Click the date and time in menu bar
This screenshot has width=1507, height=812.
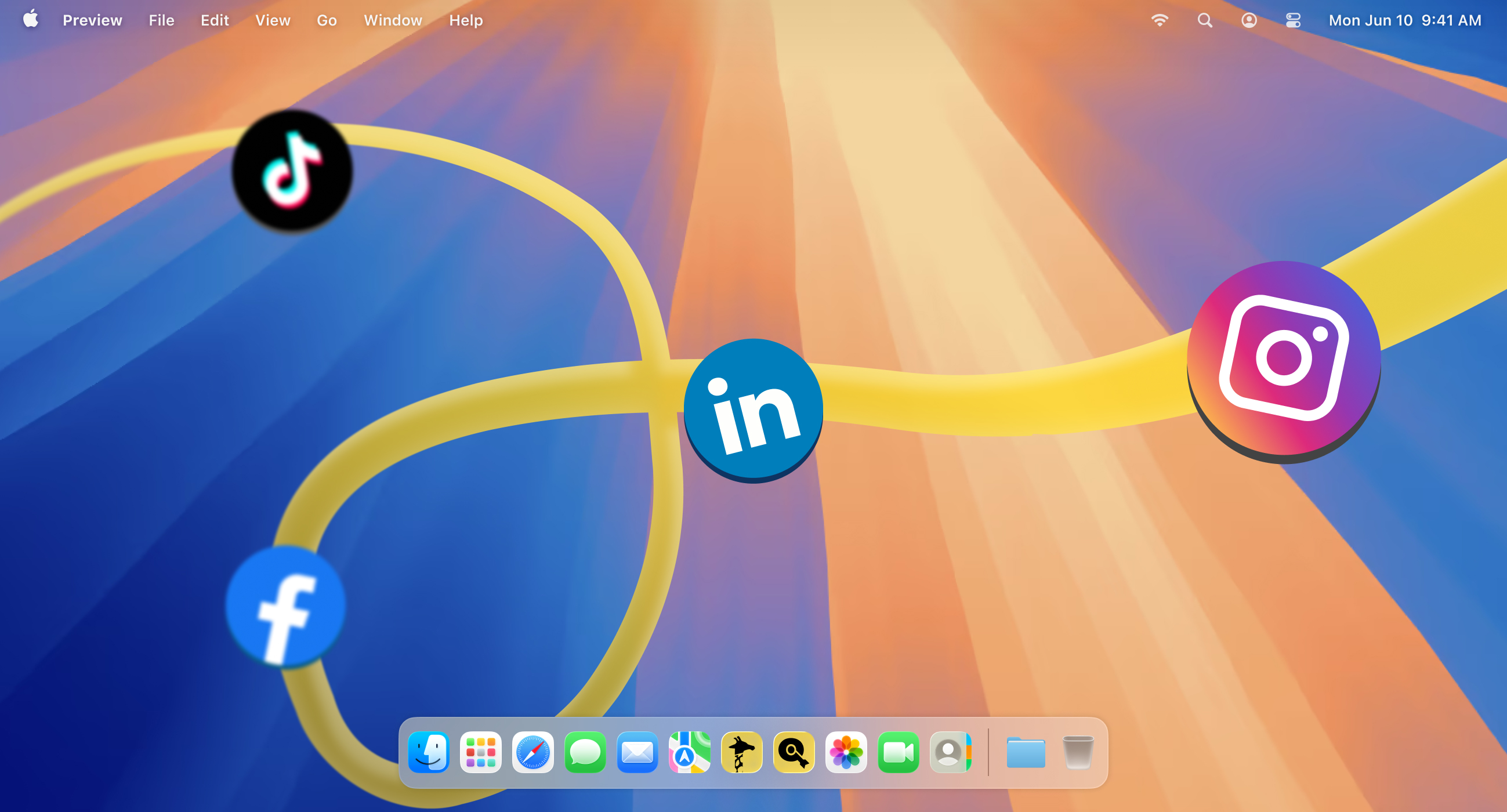tap(1405, 20)
